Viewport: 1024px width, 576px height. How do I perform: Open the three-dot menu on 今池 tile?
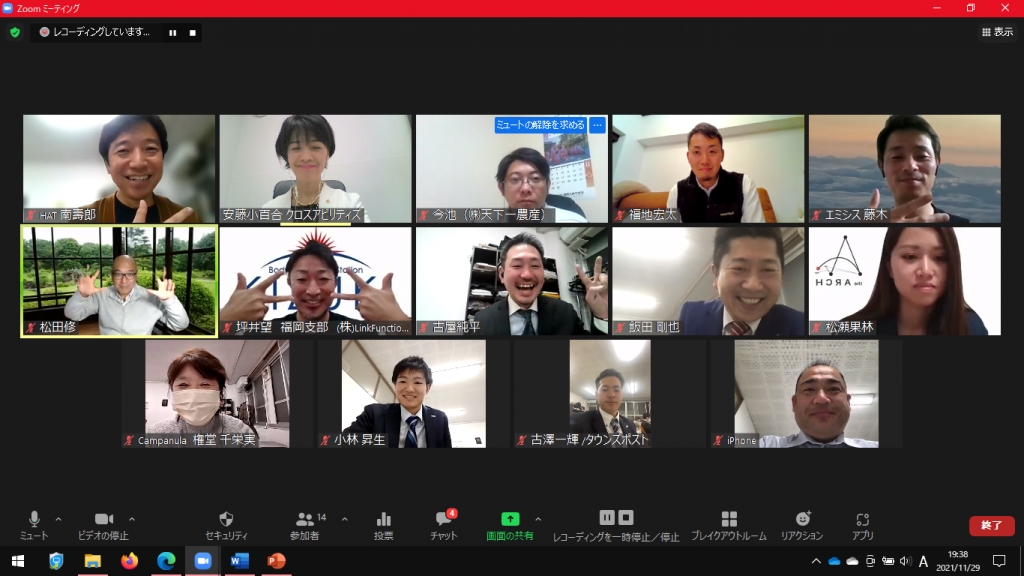click(x=597, y=125)
